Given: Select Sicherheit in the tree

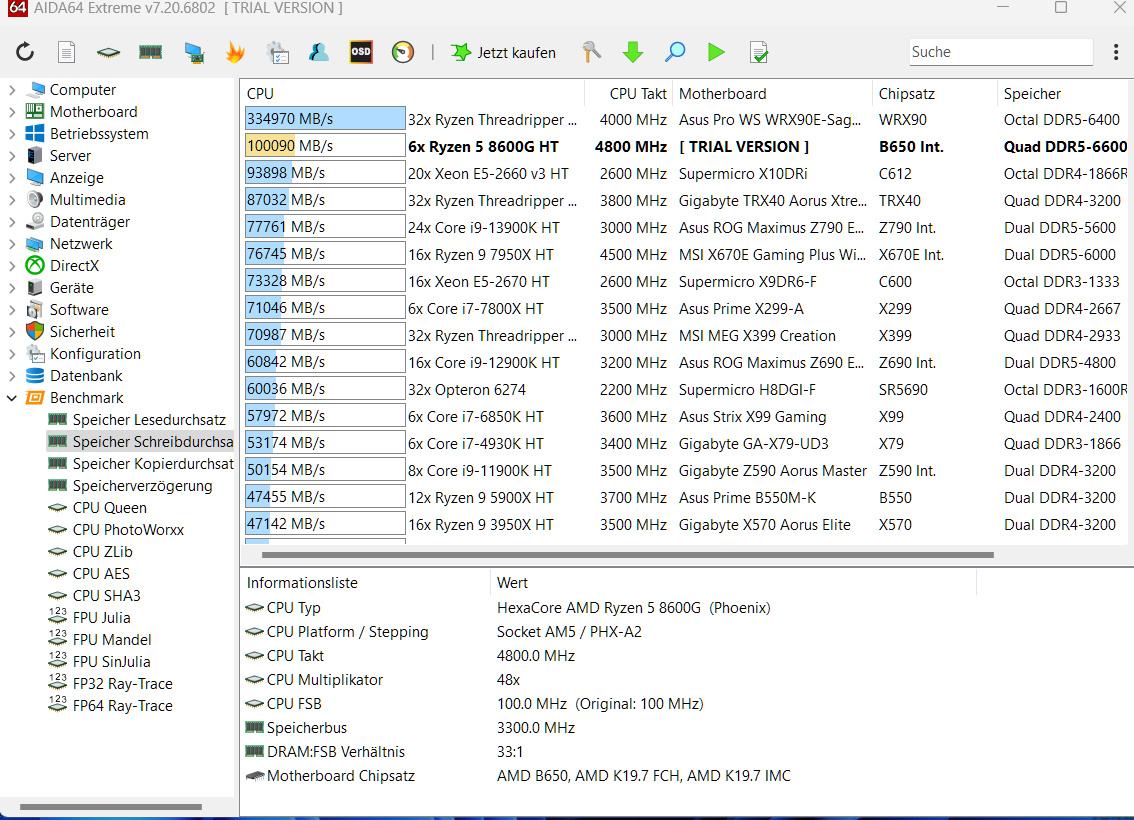Looking at the screenshot, I should coord(82,331).
